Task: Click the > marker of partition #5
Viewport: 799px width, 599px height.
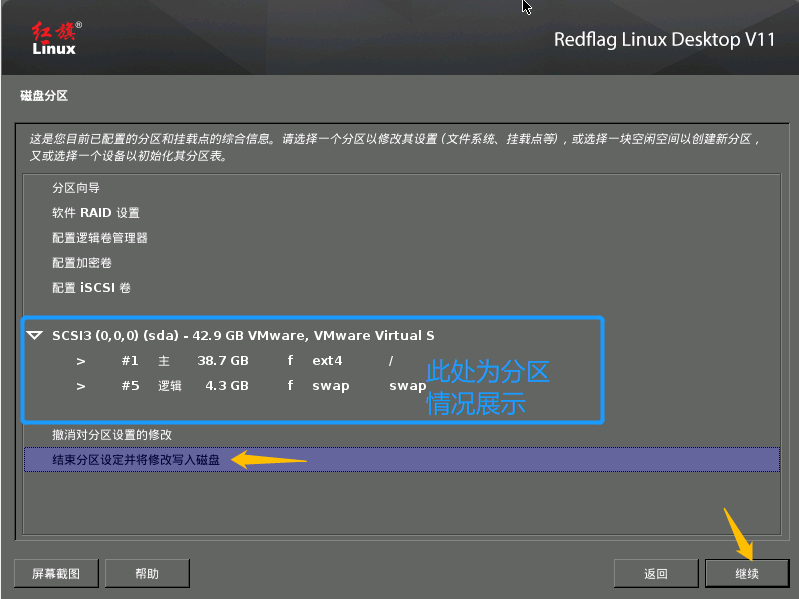Action: click(81, 386)
